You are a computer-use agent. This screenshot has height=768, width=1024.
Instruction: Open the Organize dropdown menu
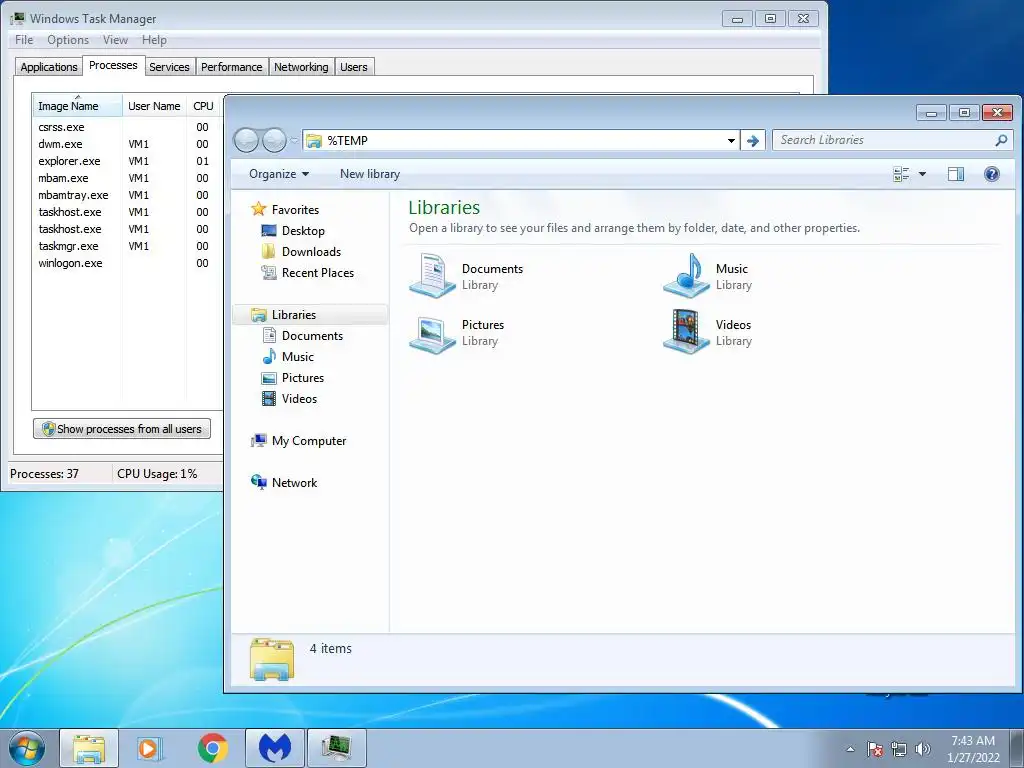(279, 174)
